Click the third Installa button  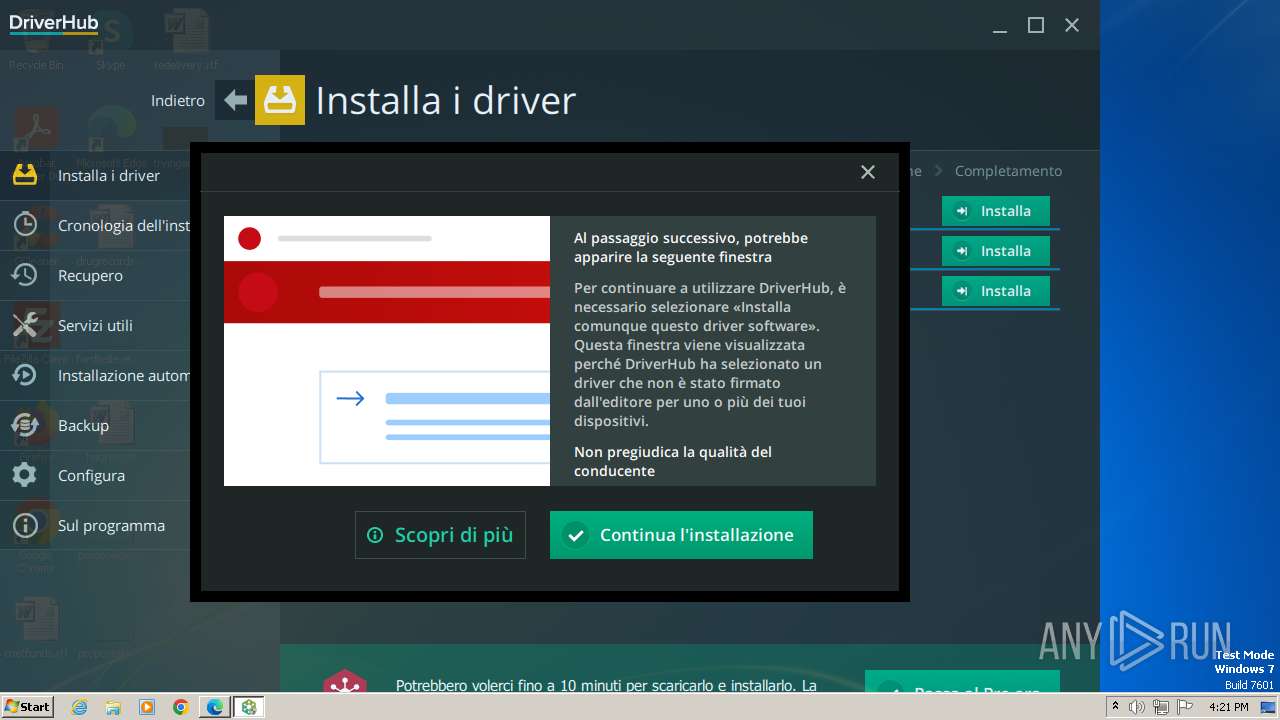[x=995, y=291]
